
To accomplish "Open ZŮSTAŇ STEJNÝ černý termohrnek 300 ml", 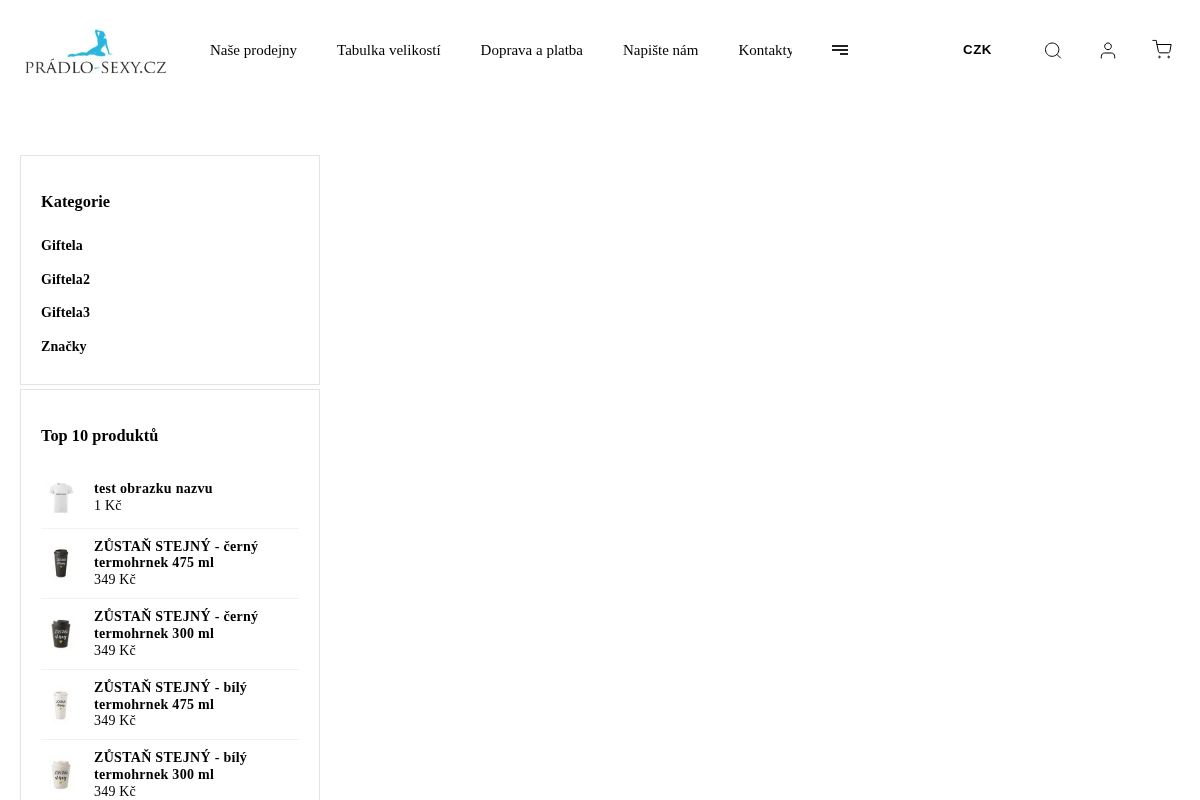I will (176, 625).
